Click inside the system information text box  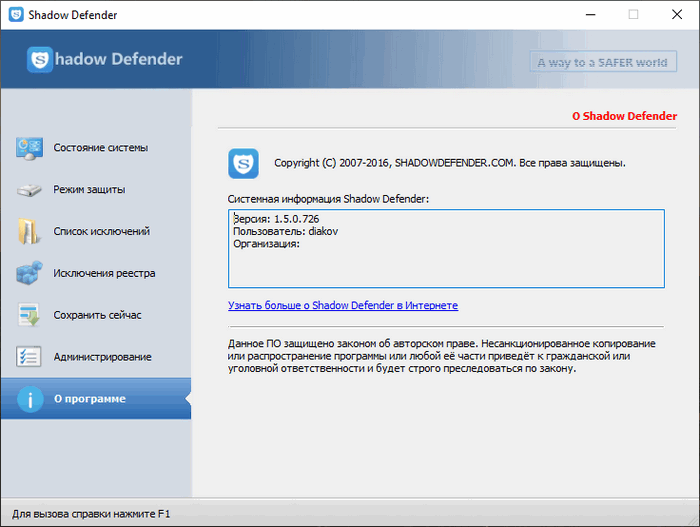click(446, 248)
